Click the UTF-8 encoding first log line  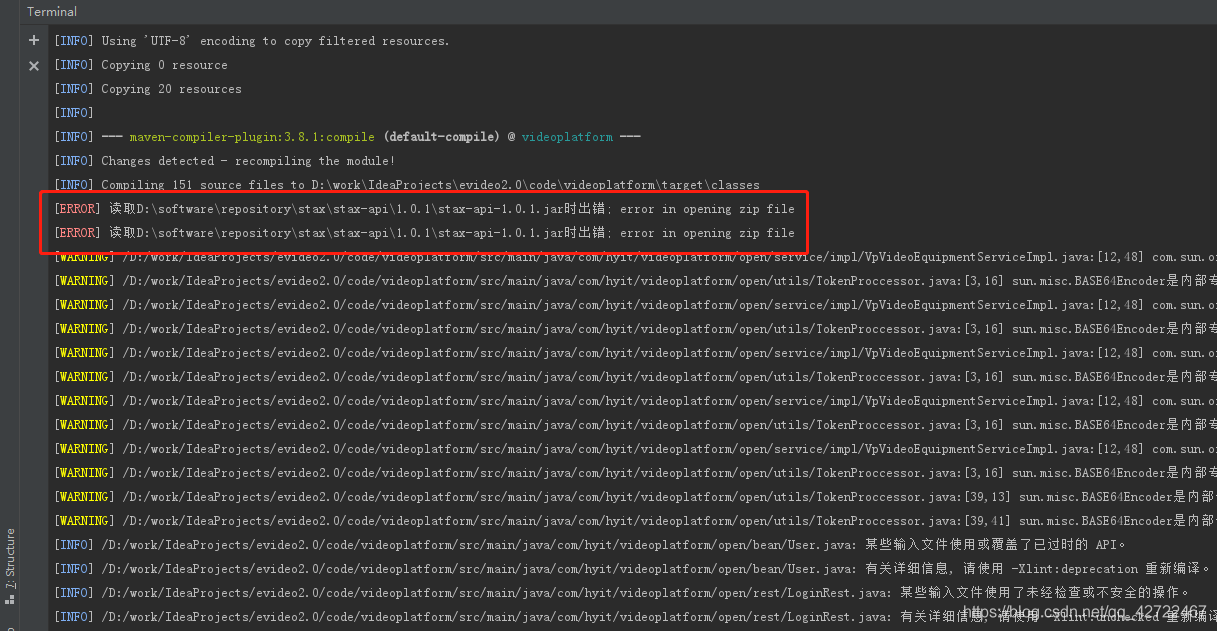[250, 40]
